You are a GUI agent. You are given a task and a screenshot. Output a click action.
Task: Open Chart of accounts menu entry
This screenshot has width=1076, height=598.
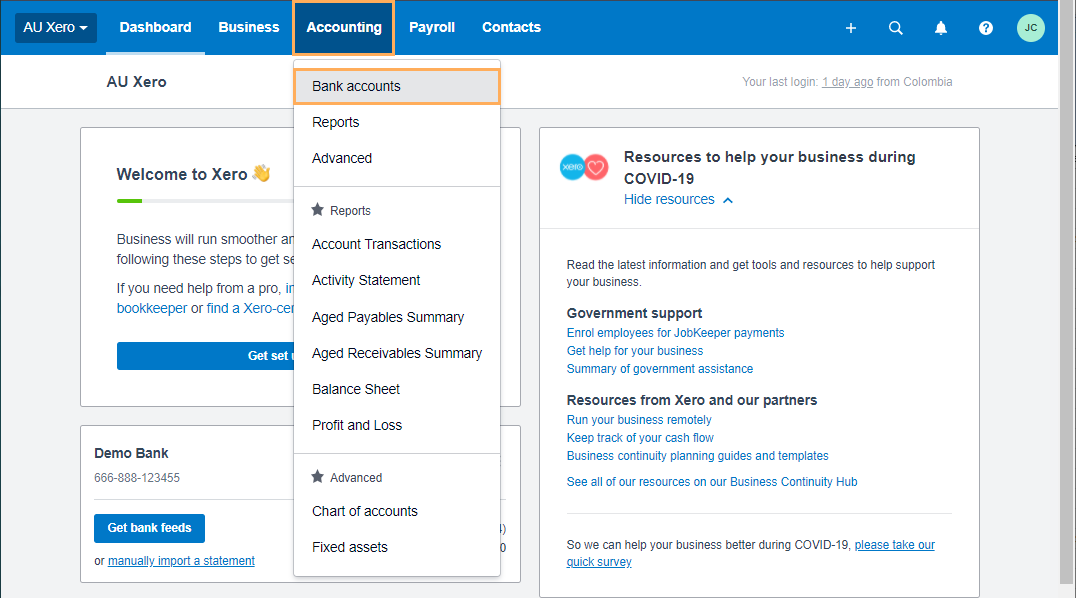pos(365,511)
